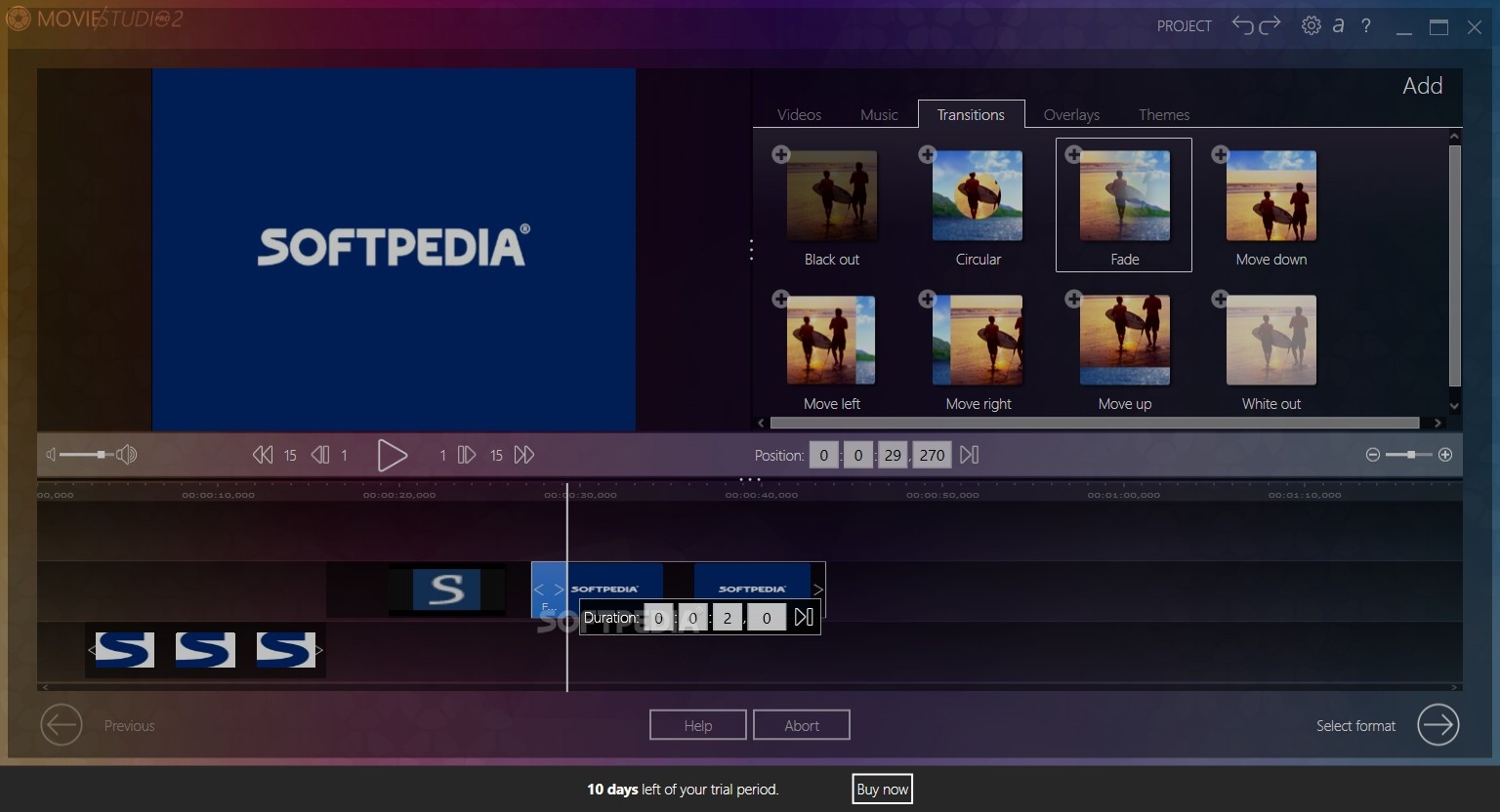Screen dimensions: 1500x812
Task: Click the mute speaker icon at volume left
Action: 51,455
